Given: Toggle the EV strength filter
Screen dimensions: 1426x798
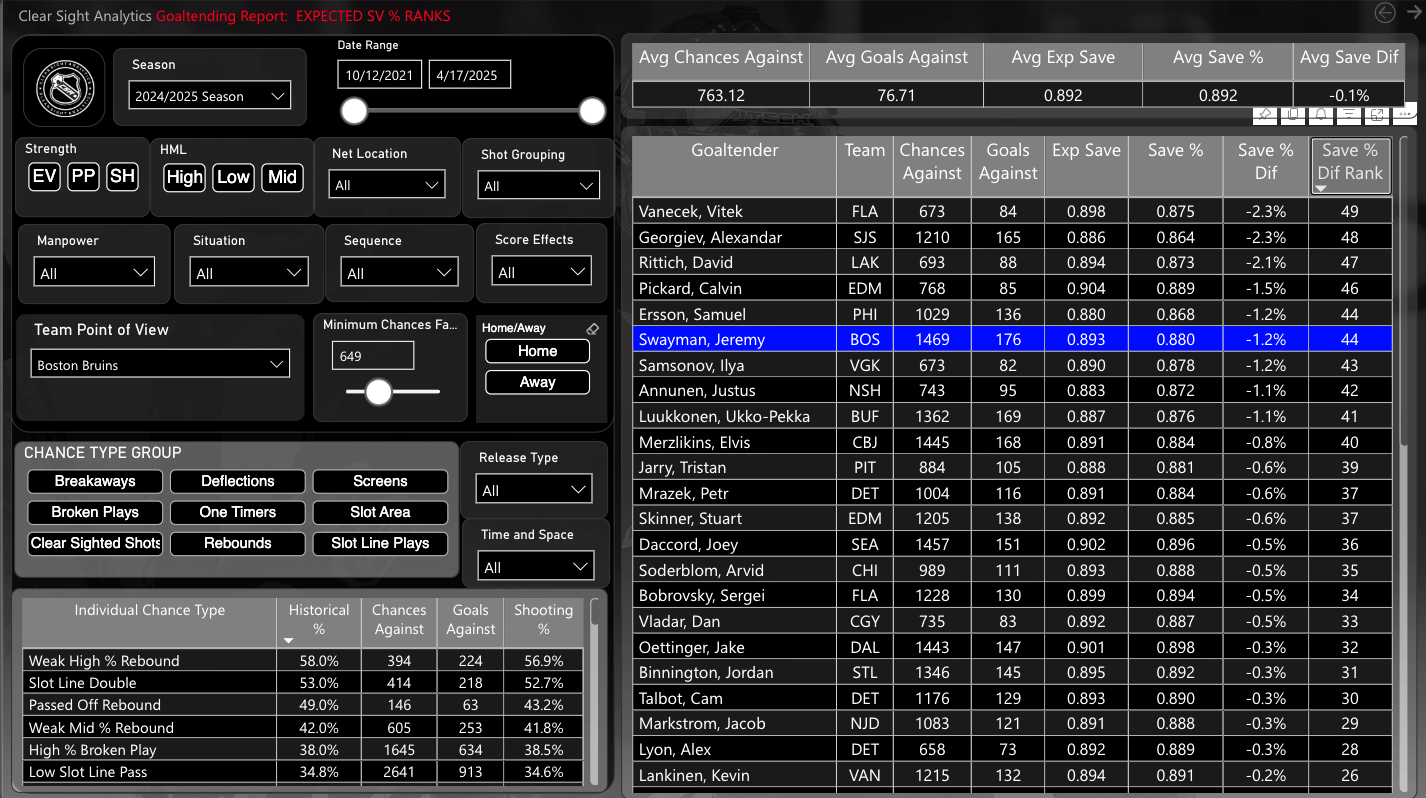Looking at the screenshot, I should pos(45,177).
